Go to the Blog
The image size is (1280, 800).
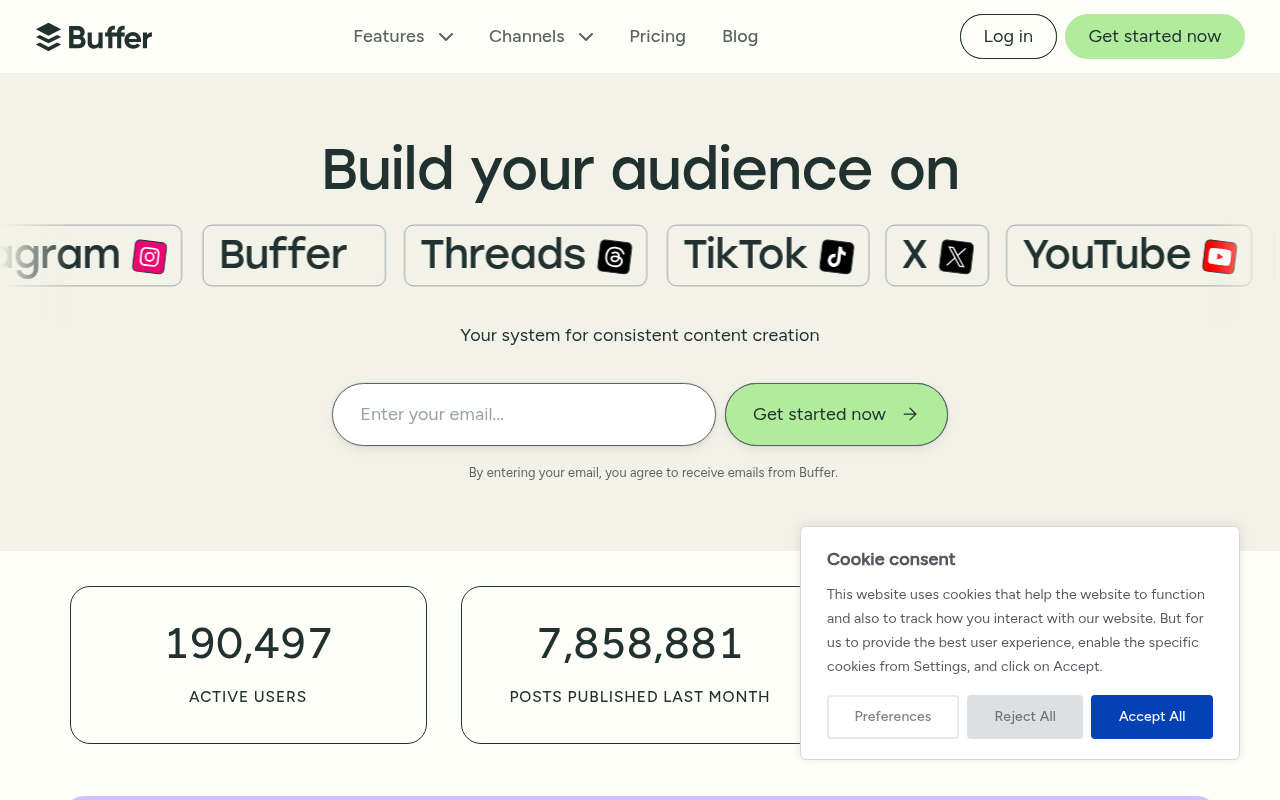click(740, 36)
